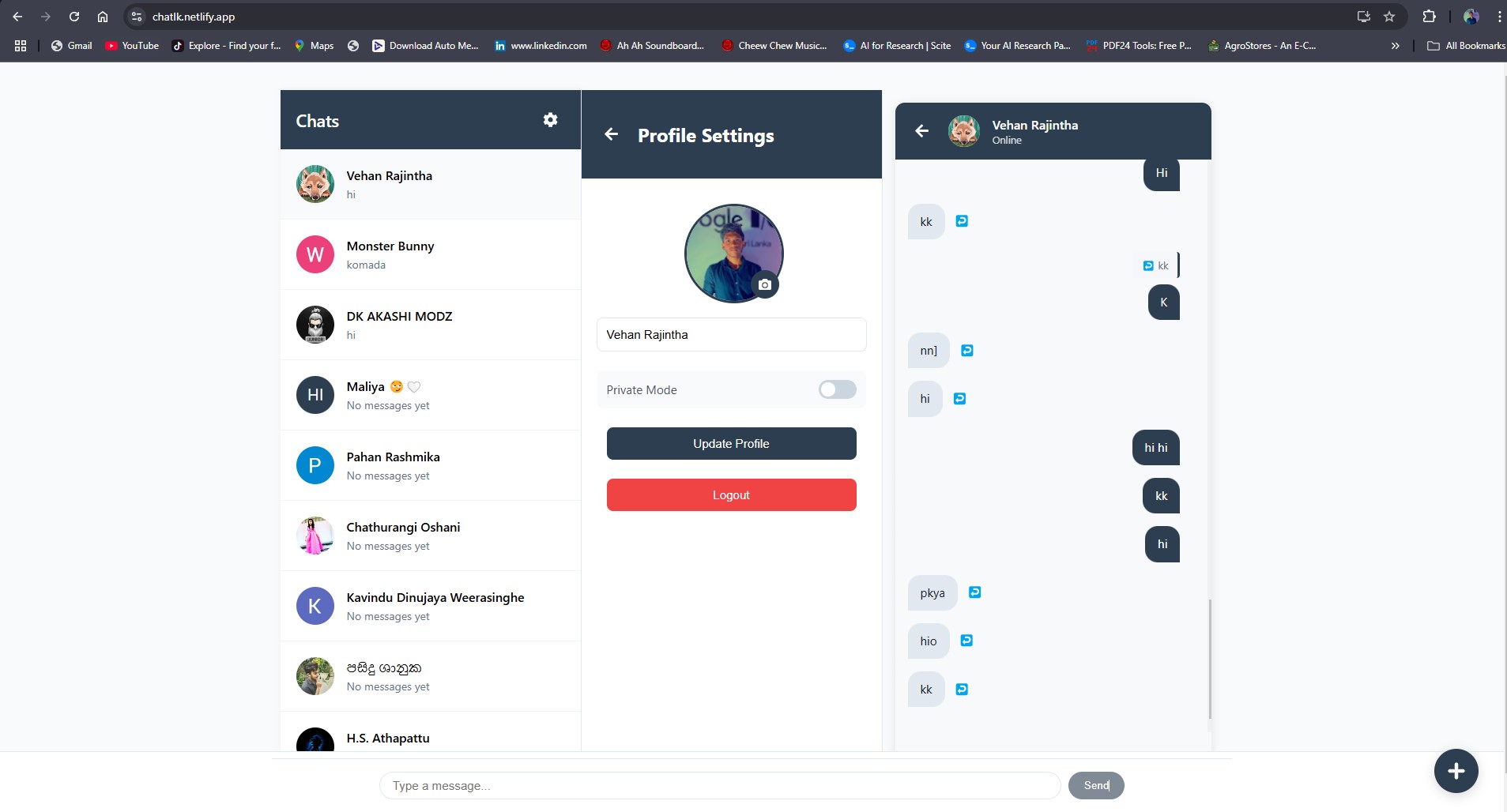Click the translate icon beside the 'pkya' message
The image size is (1507, 812).
coord(974,592)
